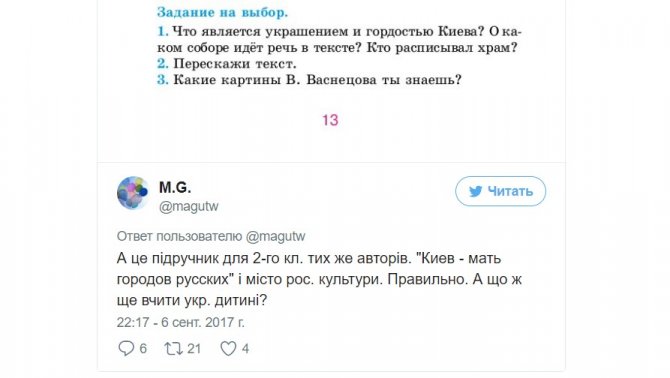670x378 pixels.
Task: Open the @magutw handle under M.G.
Action: [188, 206]
